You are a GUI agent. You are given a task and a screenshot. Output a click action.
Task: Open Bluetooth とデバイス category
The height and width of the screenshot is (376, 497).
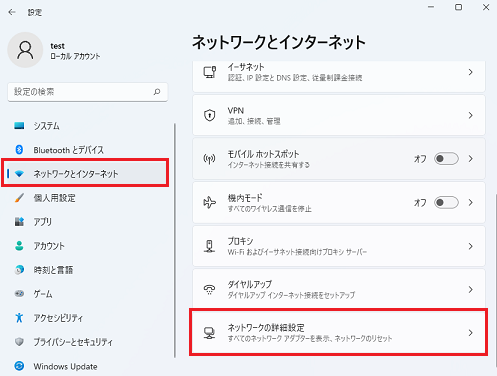click(x=87, y=150)
